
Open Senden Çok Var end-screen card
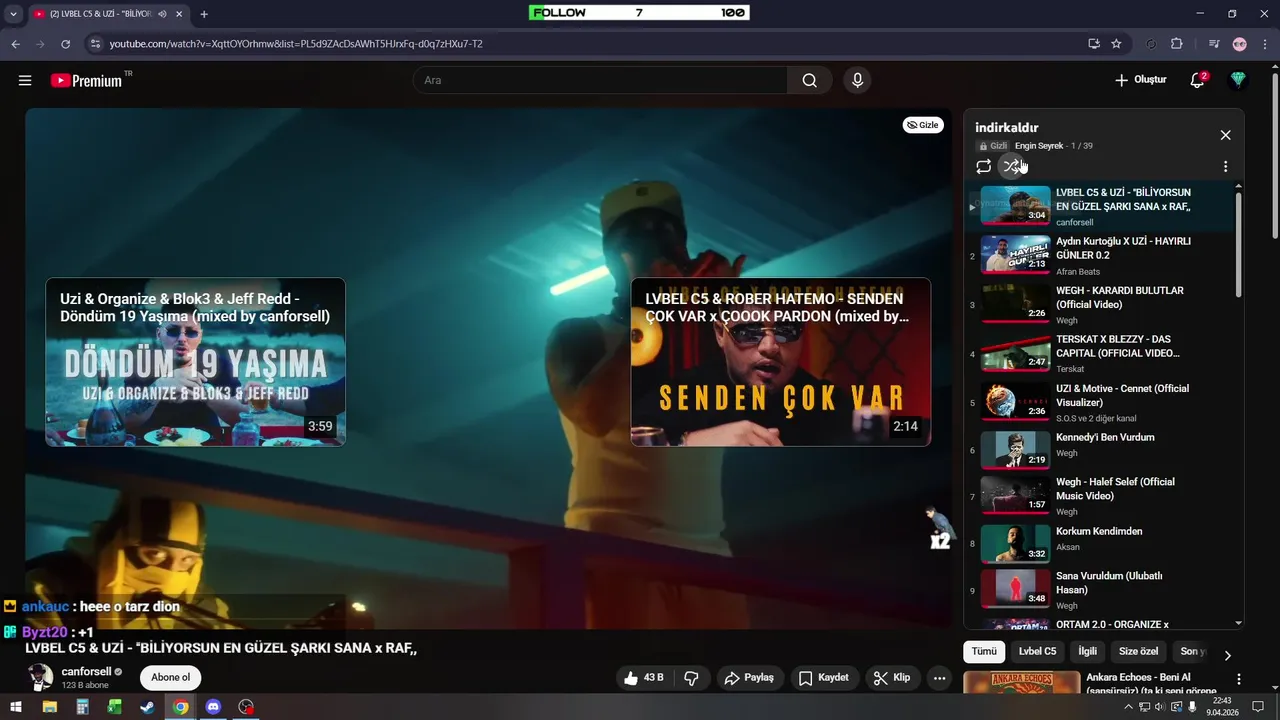click(780, 362)
